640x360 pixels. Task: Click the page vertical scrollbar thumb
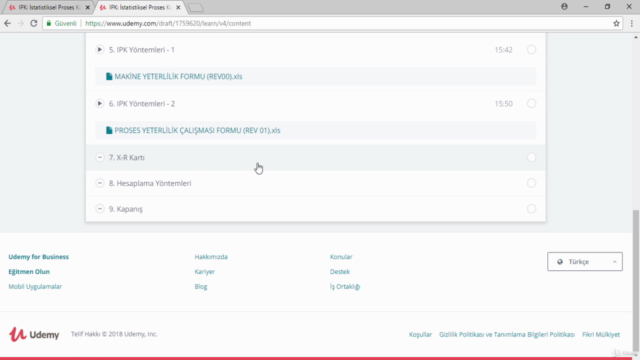[636, 282]
